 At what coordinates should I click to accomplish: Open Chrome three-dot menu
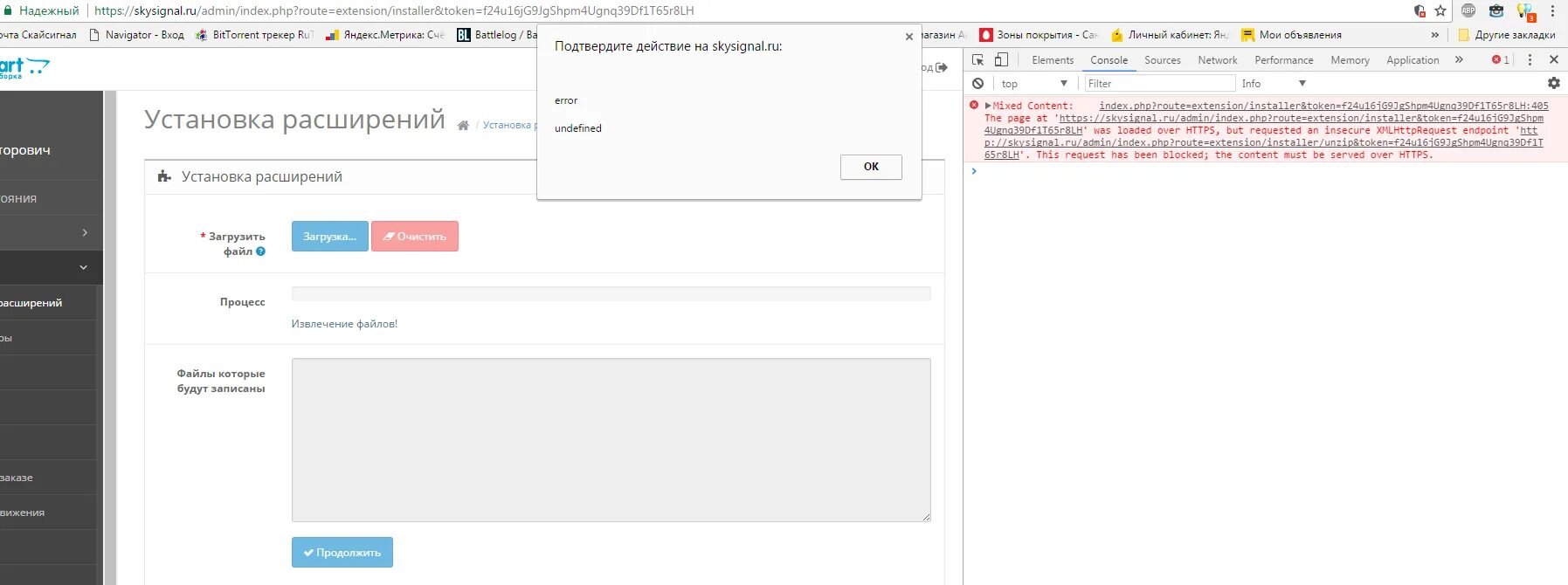[1552, 10]
